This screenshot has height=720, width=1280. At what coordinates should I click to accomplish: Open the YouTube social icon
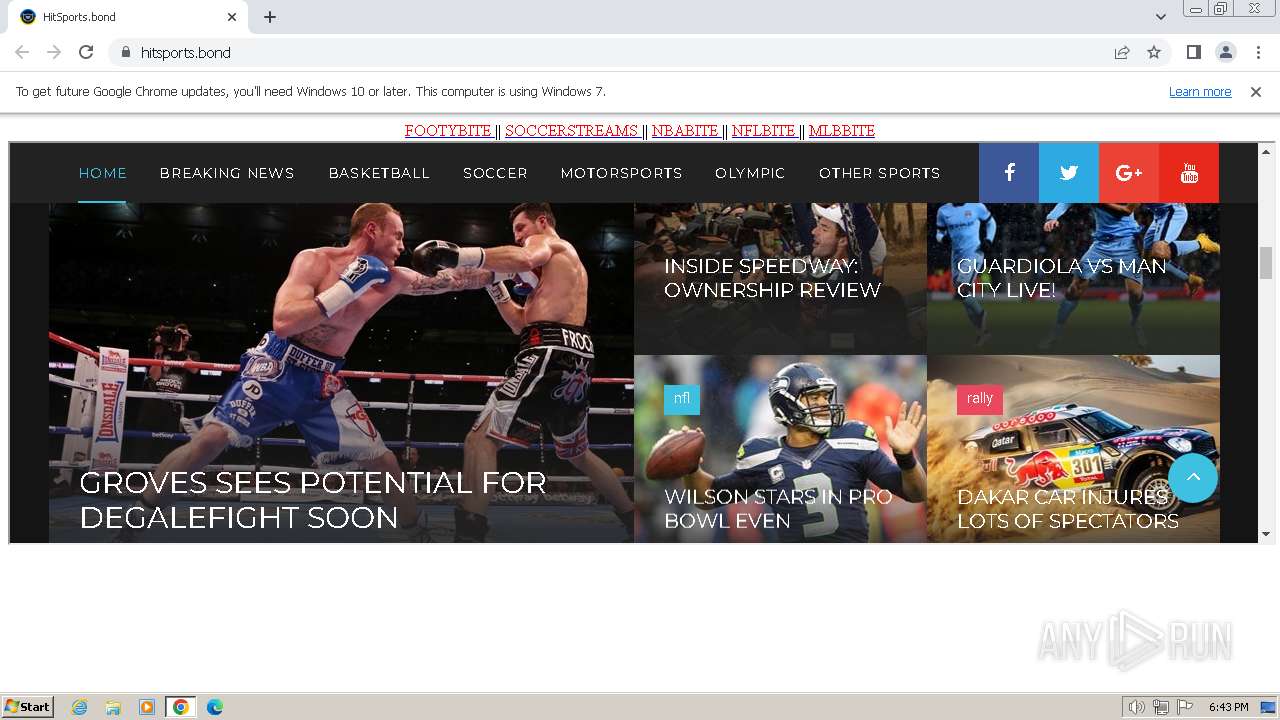click(1189, 173)
